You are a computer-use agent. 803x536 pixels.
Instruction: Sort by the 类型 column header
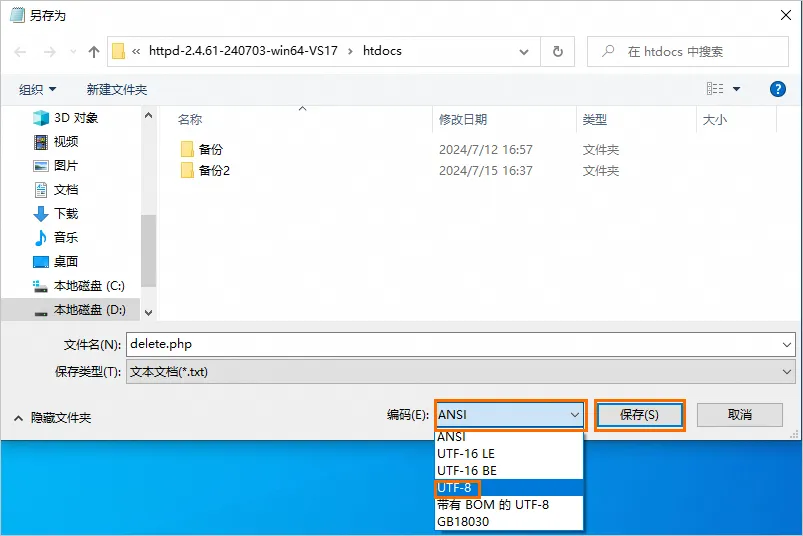point(595,120)
